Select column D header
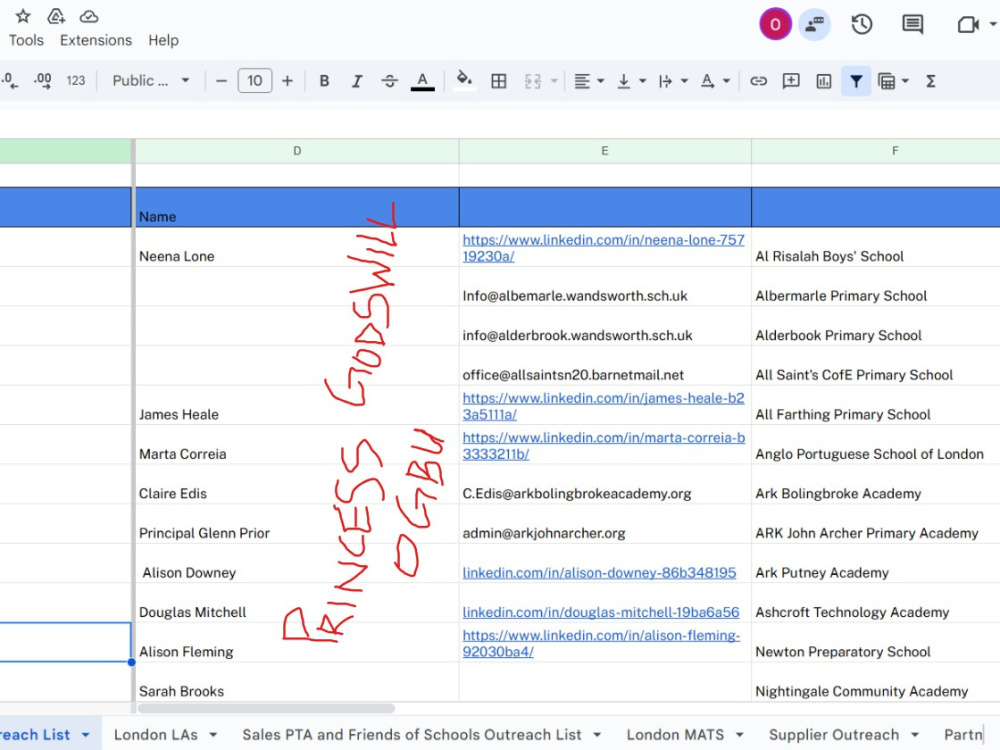This screenshot has width=1000, height=750. click(297, 151)
